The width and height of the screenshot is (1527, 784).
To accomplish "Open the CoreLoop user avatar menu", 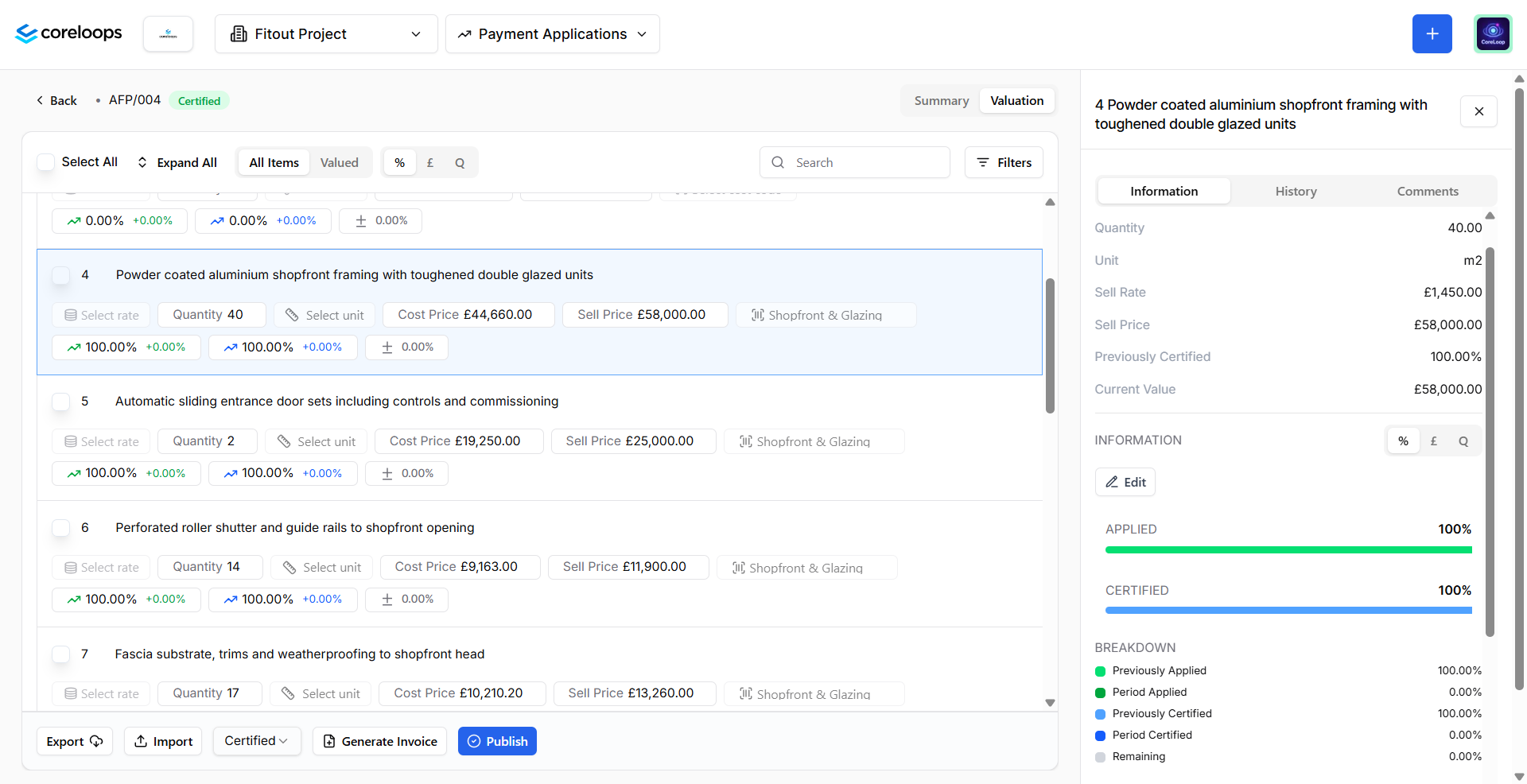I will tap(1493, 33).
